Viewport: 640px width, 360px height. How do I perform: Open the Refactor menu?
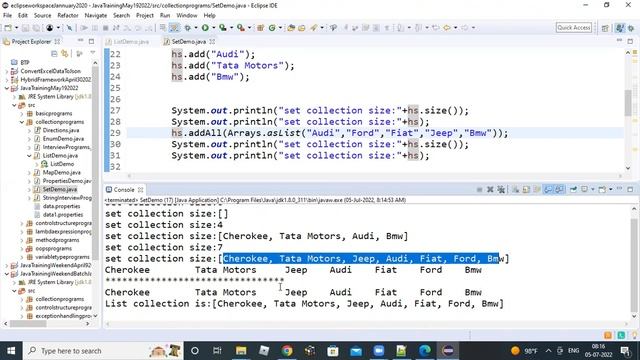coord(68,16)
